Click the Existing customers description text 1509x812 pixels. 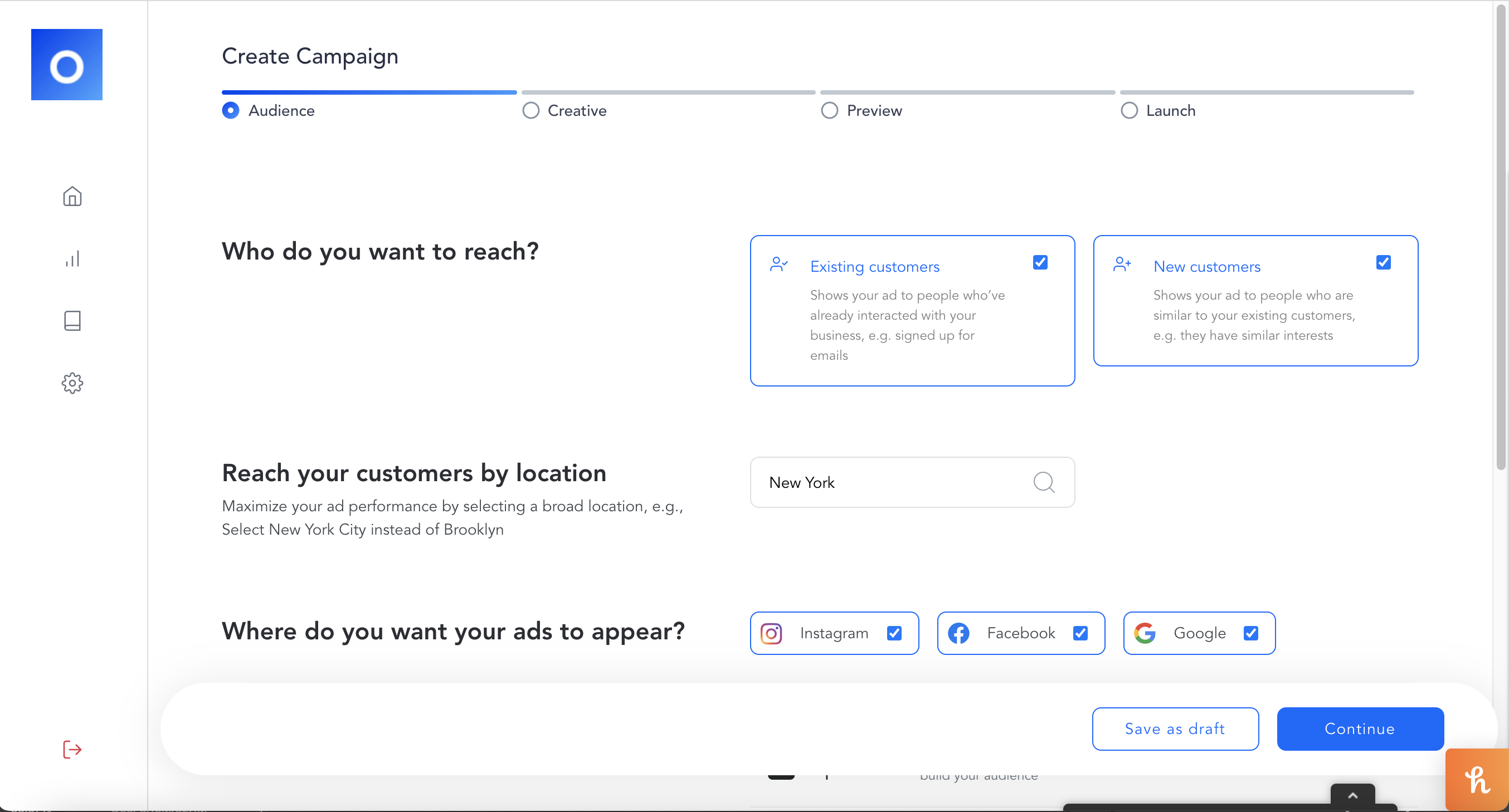click(907, 325)
